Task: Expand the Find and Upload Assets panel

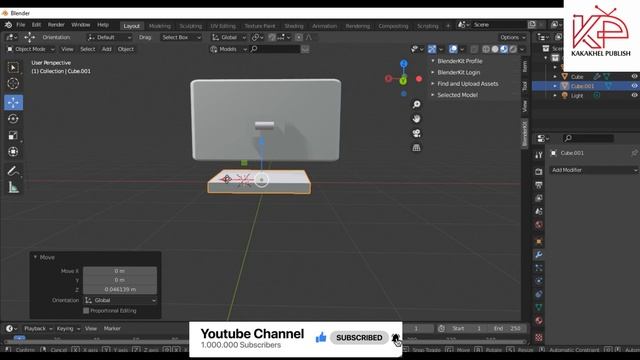Action: point(468,84)
